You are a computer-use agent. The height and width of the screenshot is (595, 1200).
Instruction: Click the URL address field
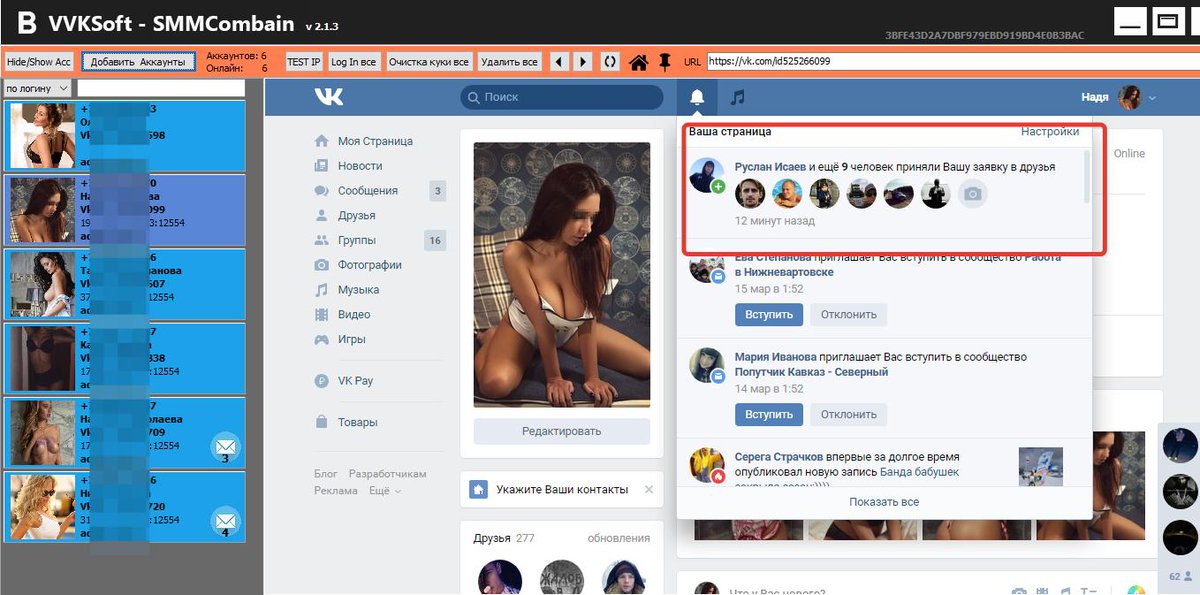[x=950, y=62]
